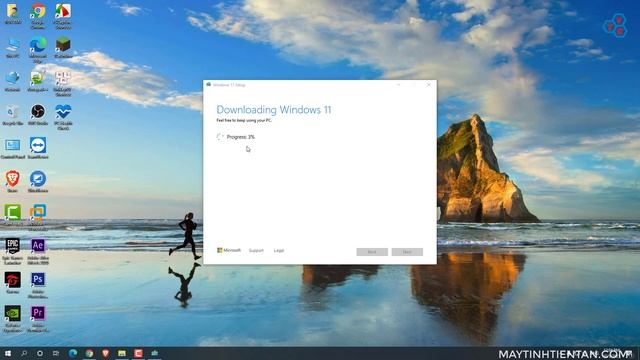
Task: Click the Downloading Windows 11 heading
Action: (x=273, y=110)
